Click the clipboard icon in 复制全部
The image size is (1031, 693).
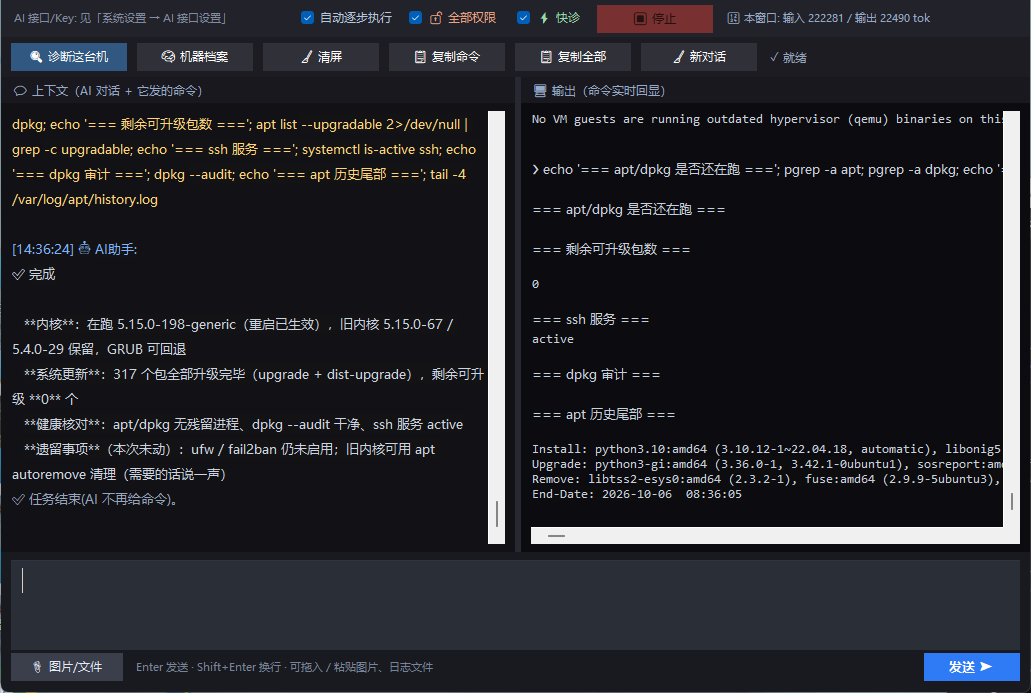point(546,57)
